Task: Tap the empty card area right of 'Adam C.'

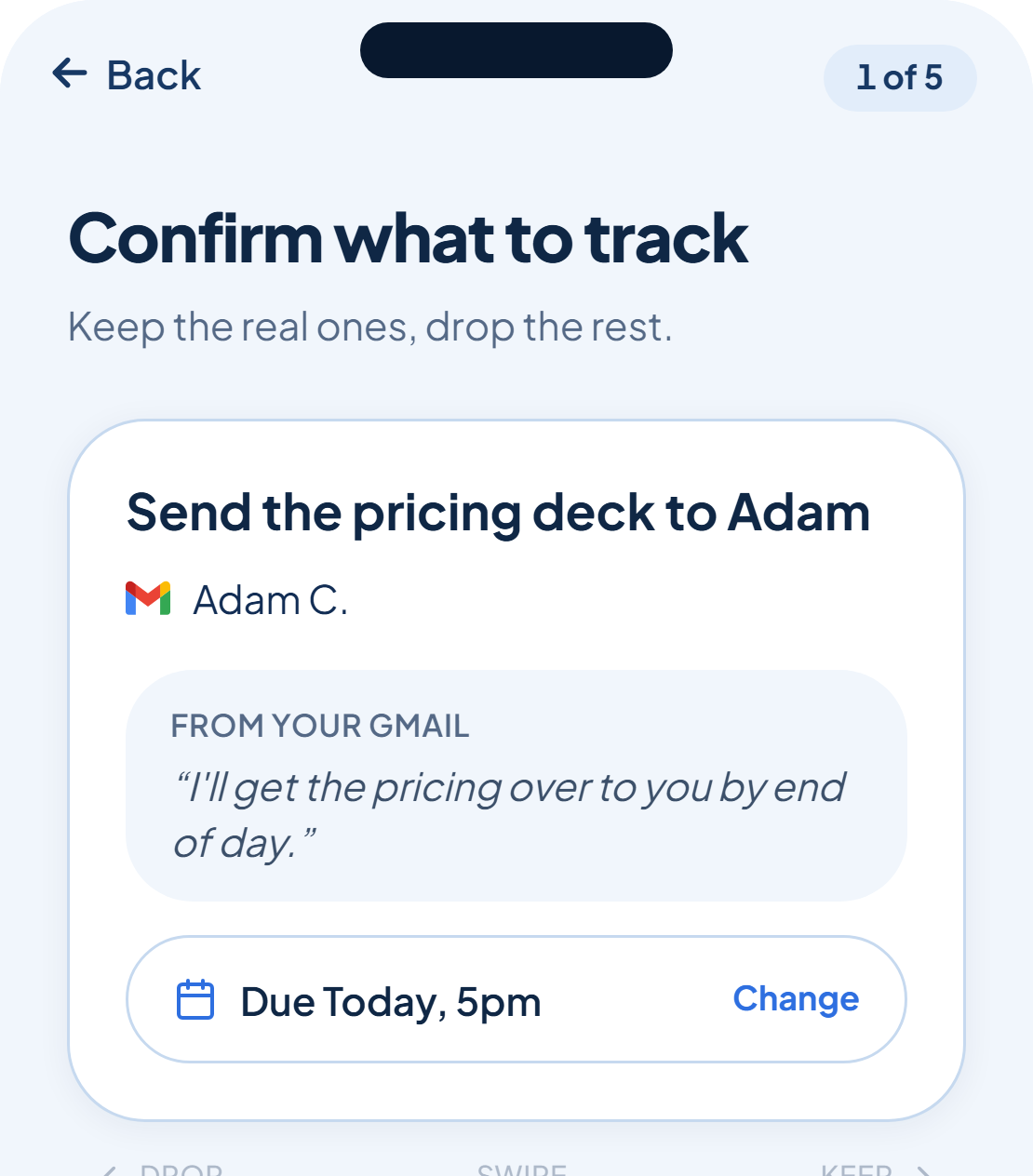Action: coord(633,600)
